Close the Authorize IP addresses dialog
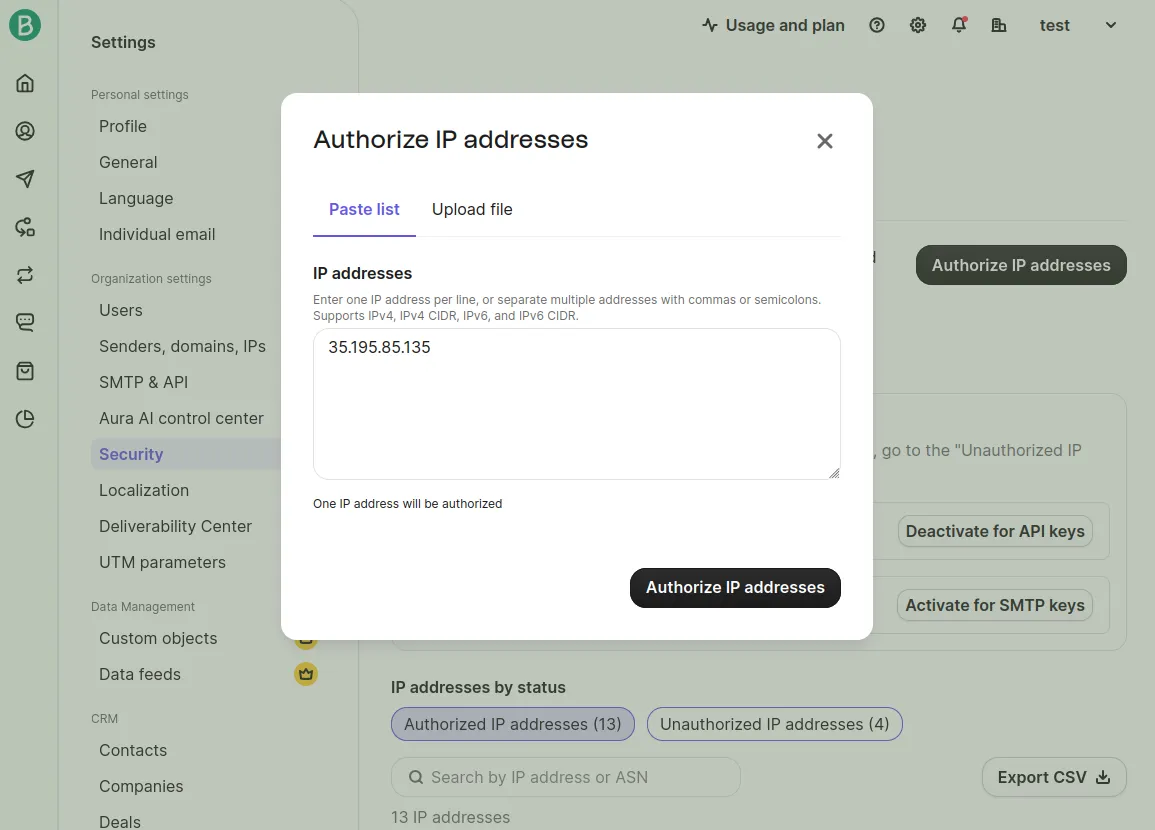1155x830 pixels. tap(825, 141)
